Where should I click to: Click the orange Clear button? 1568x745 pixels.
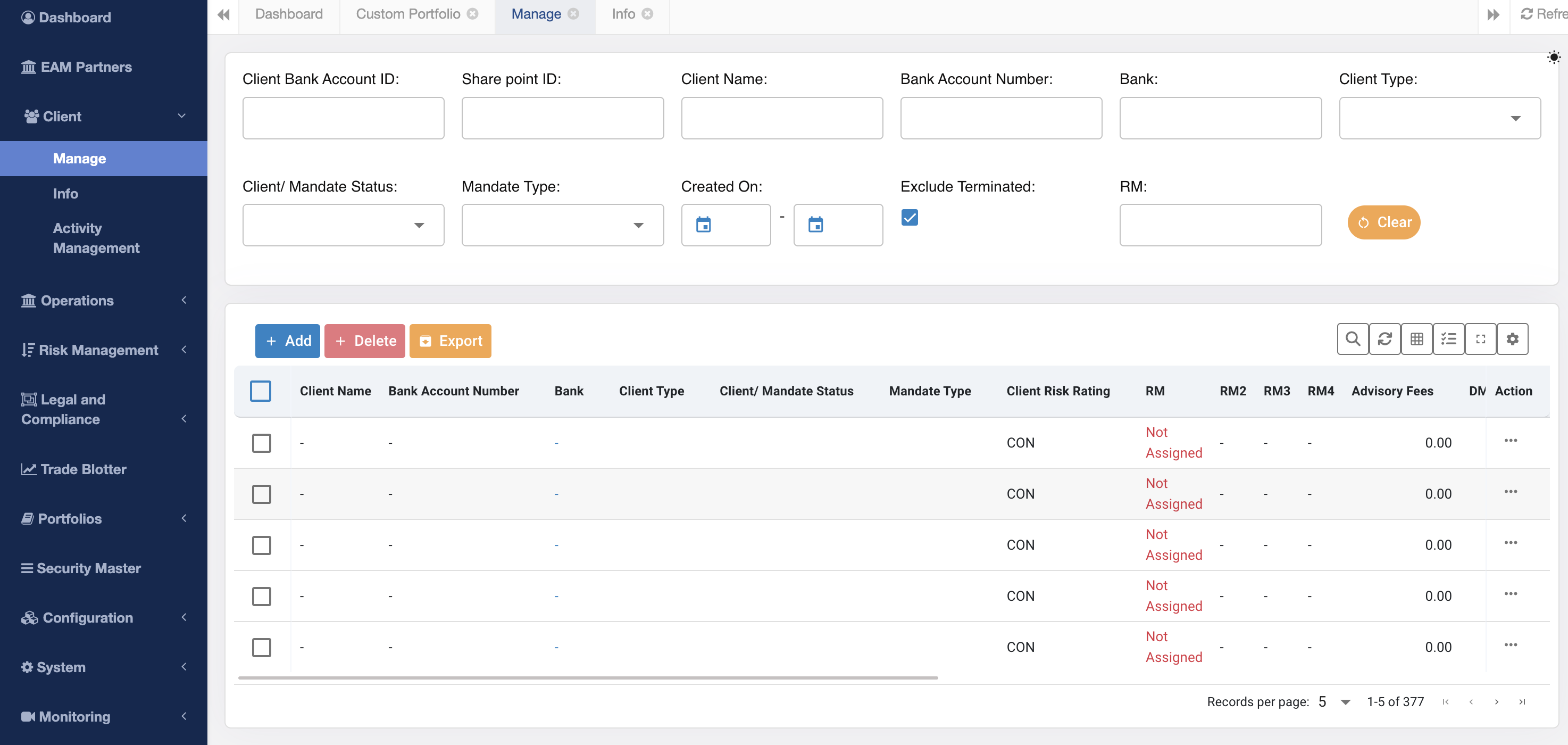[1383, 222]
